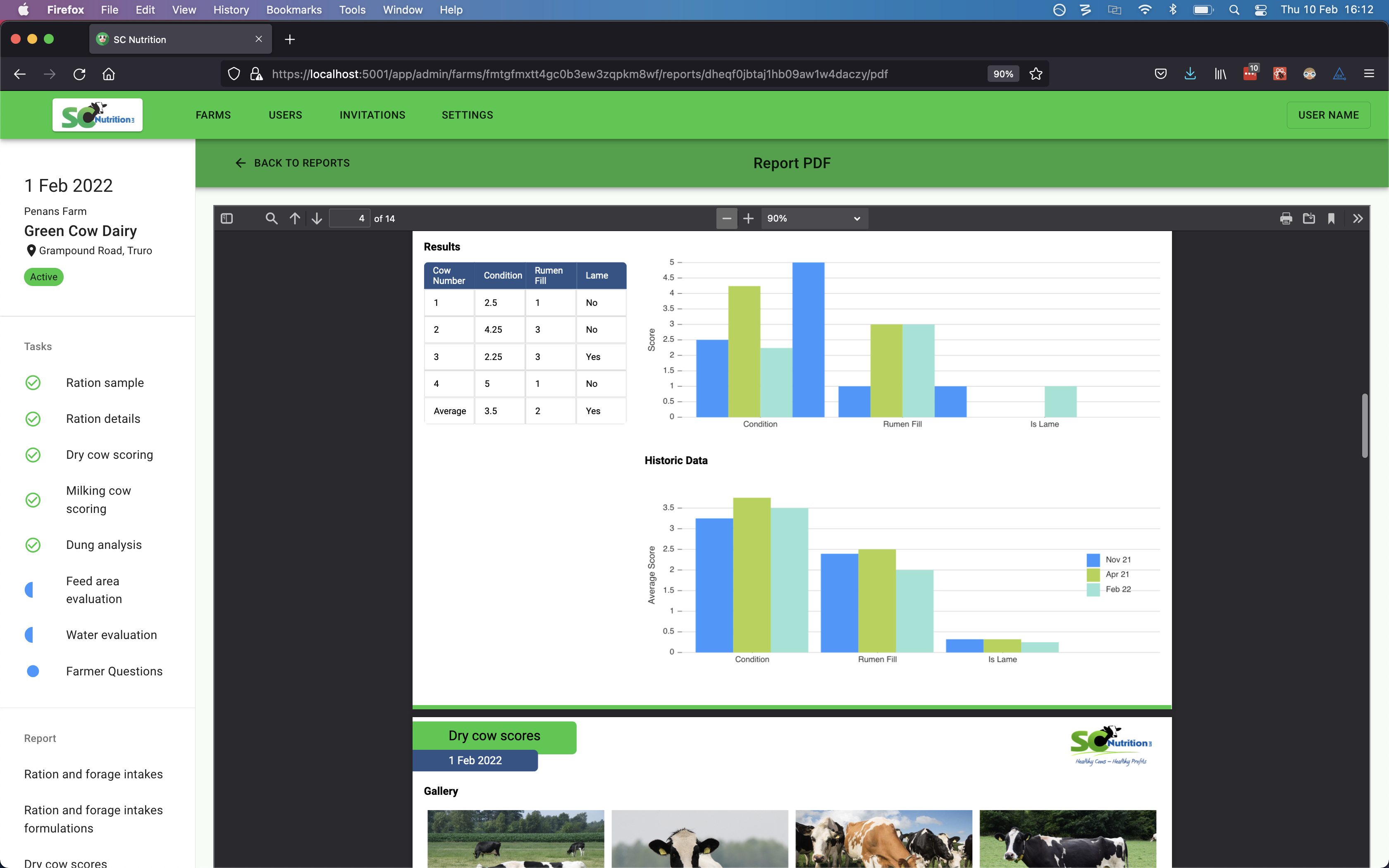Zoom in on the PDF
Viewport: 1389px width, 868px height.
pos(749,219)
